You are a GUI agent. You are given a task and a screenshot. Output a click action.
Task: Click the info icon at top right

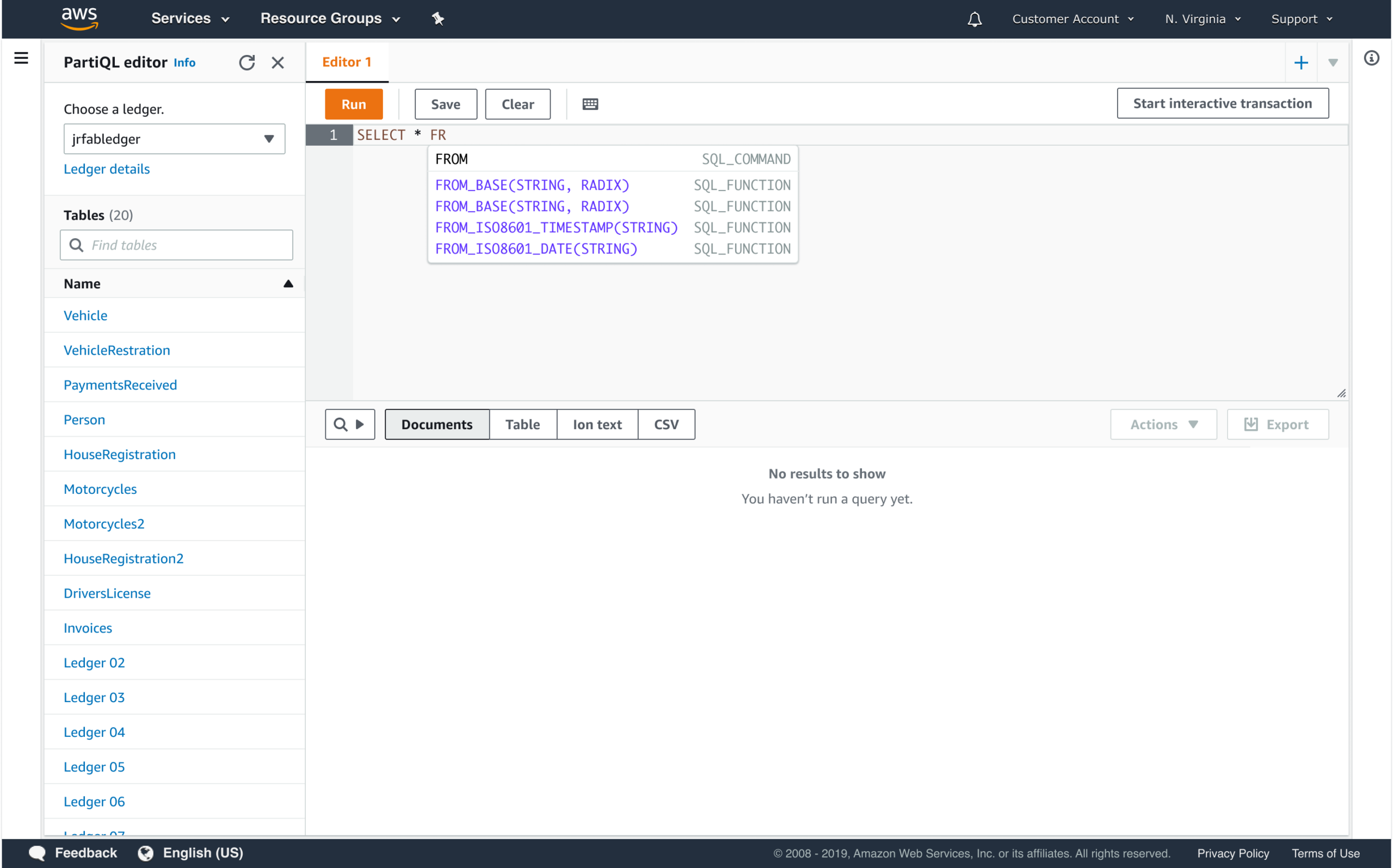click(1373, 58)
